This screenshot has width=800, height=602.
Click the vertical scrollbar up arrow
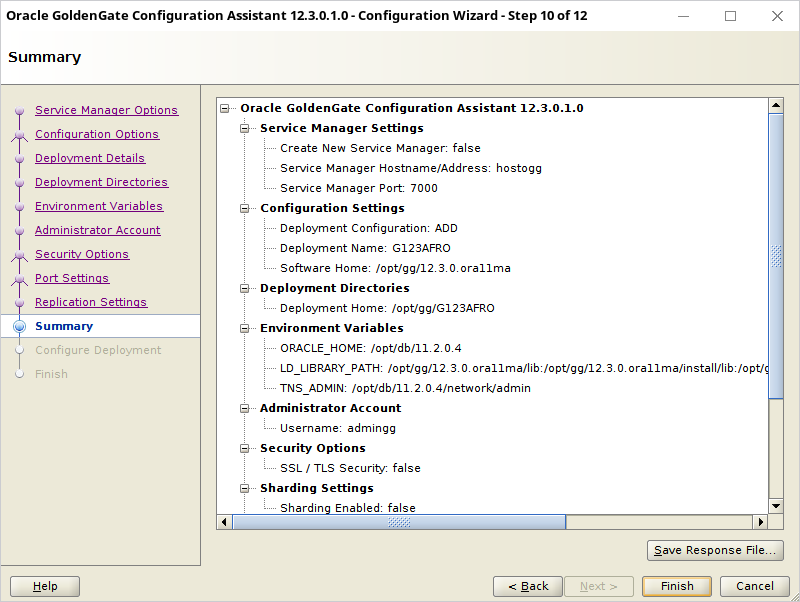[776, 106]
